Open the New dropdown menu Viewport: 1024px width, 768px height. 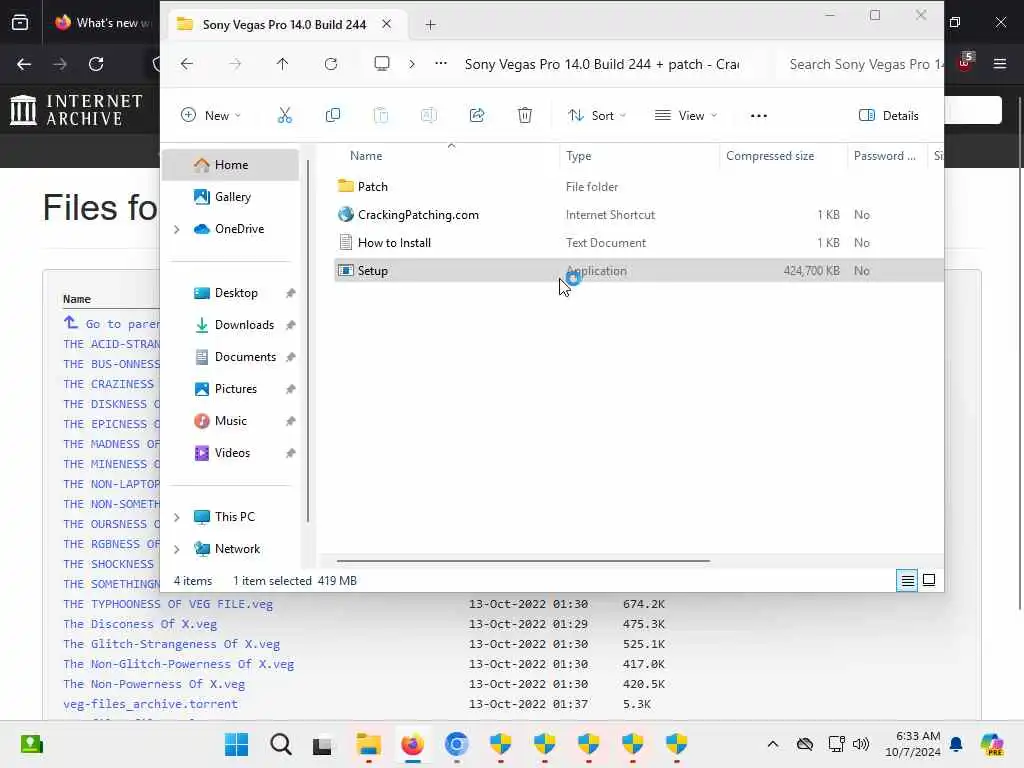point(210,116)
